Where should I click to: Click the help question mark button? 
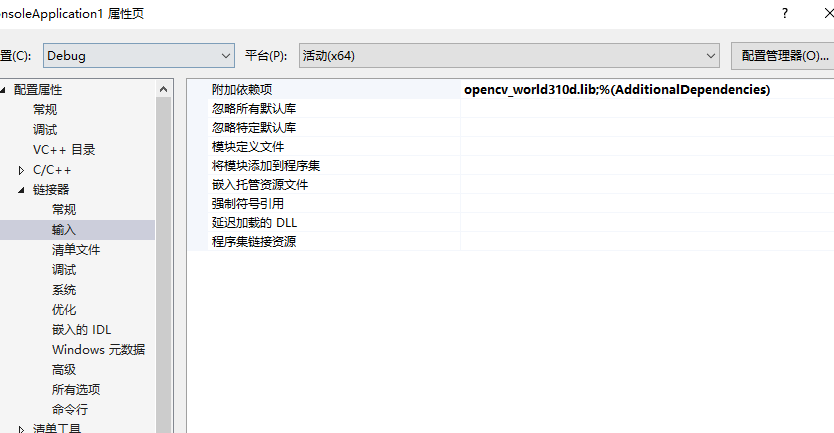tap(785, 13)
